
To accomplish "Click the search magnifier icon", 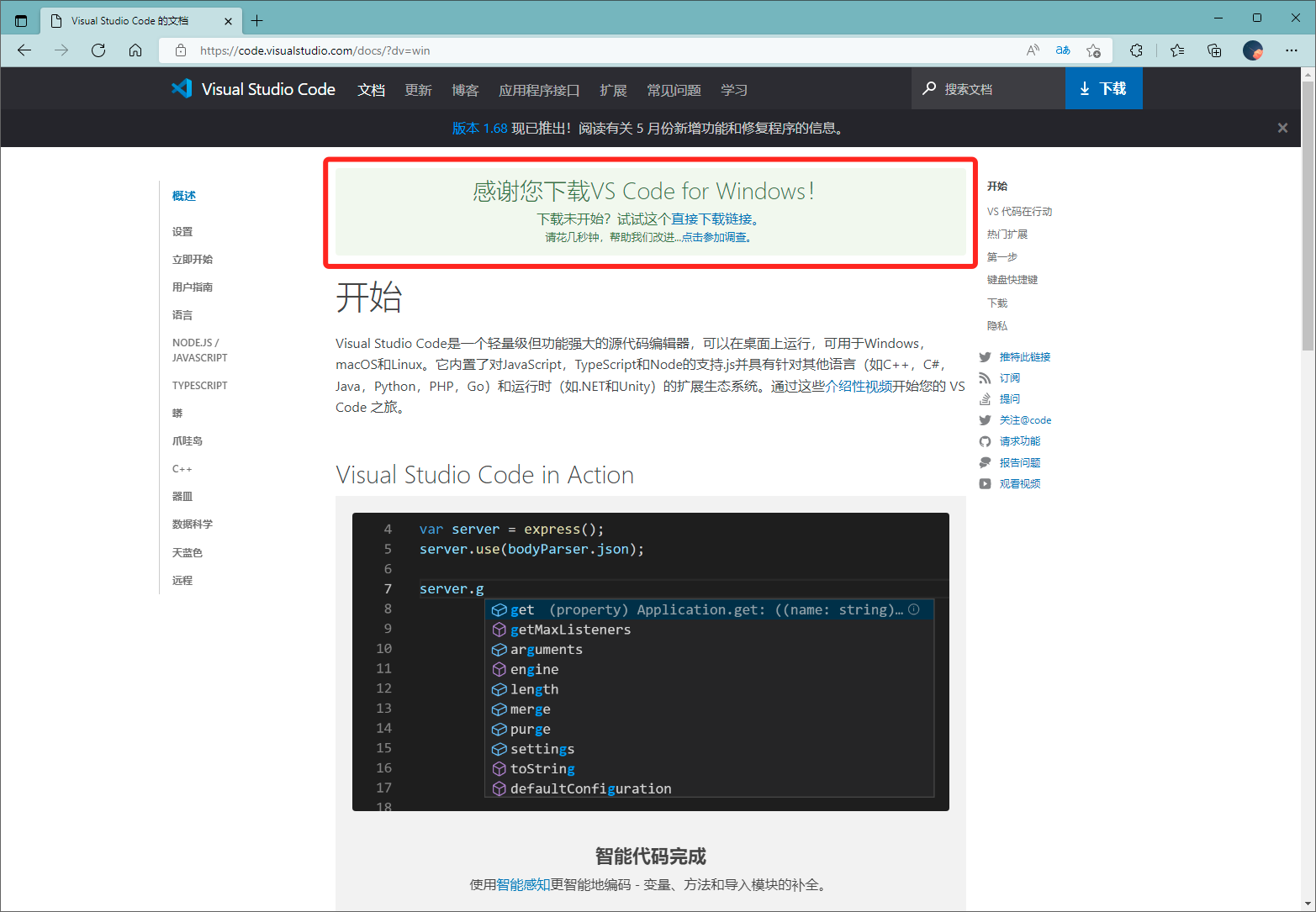I will click(x=929, y=88).
